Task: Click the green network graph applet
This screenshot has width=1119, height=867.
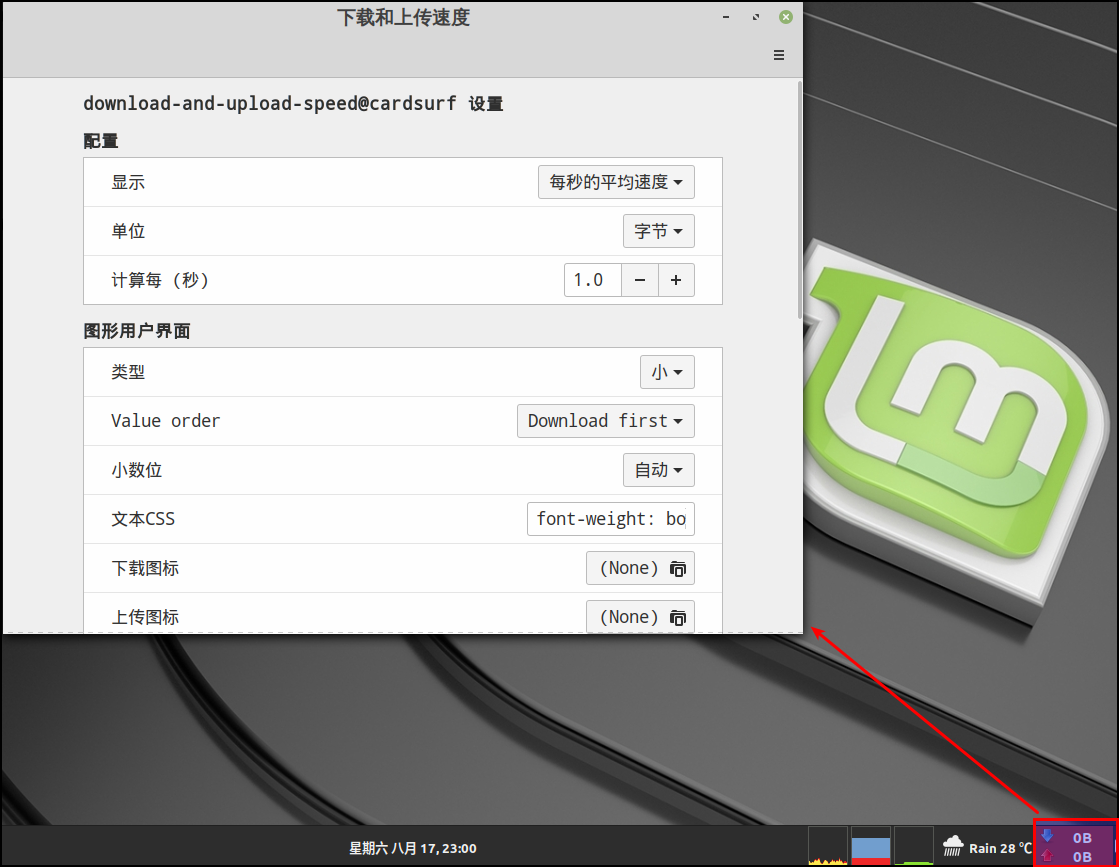Action: pyautogui.click(x=913, y=846)
